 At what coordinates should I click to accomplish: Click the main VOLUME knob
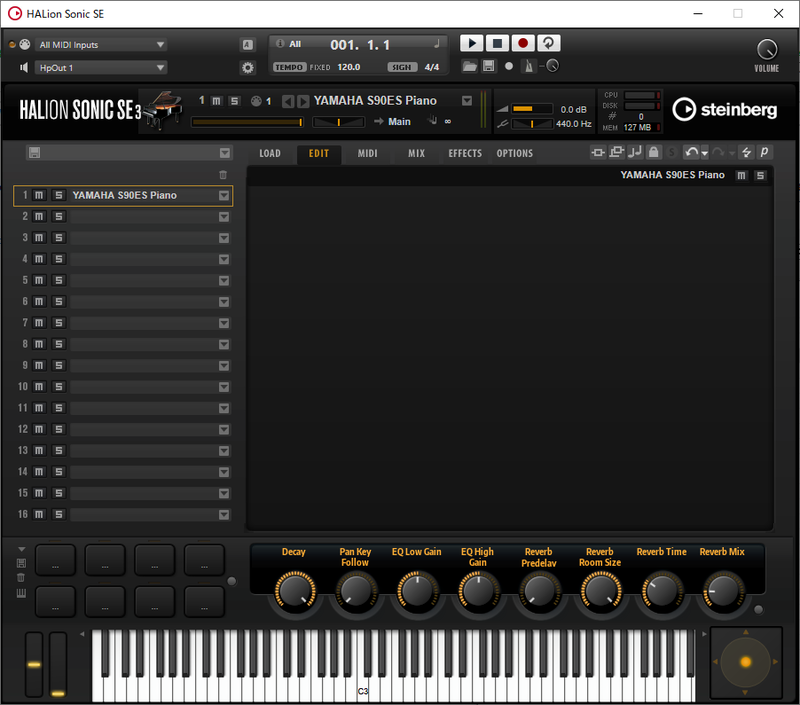click(767, 50)
